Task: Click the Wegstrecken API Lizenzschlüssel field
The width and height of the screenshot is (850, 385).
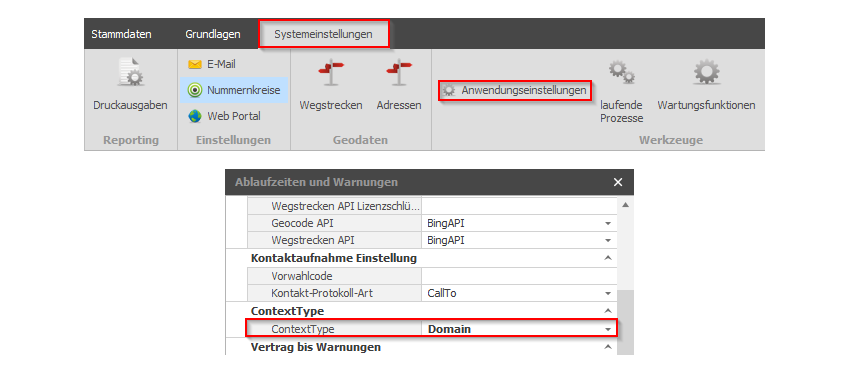Action: 519,206
